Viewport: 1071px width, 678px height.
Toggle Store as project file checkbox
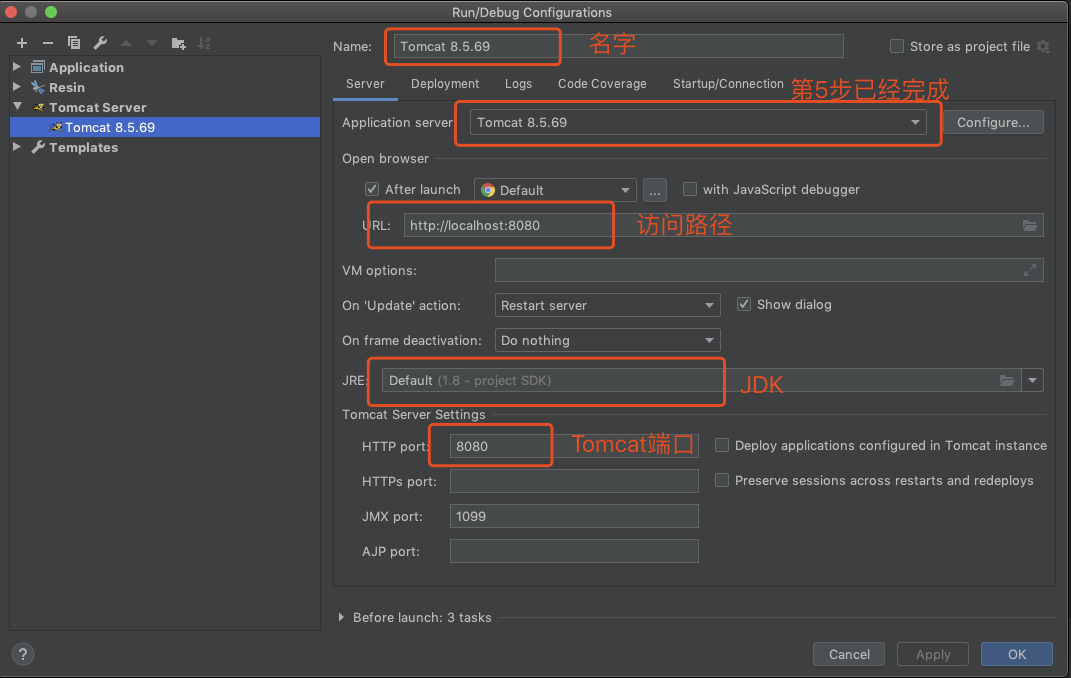[897, 46]
